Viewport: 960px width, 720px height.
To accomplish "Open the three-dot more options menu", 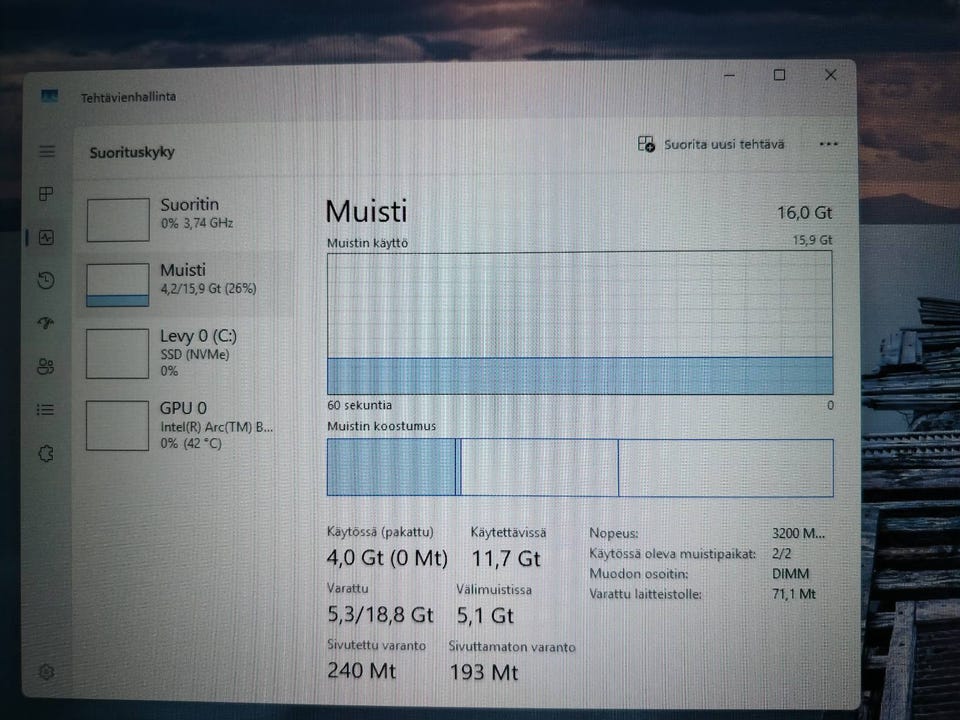I will 828,144.
